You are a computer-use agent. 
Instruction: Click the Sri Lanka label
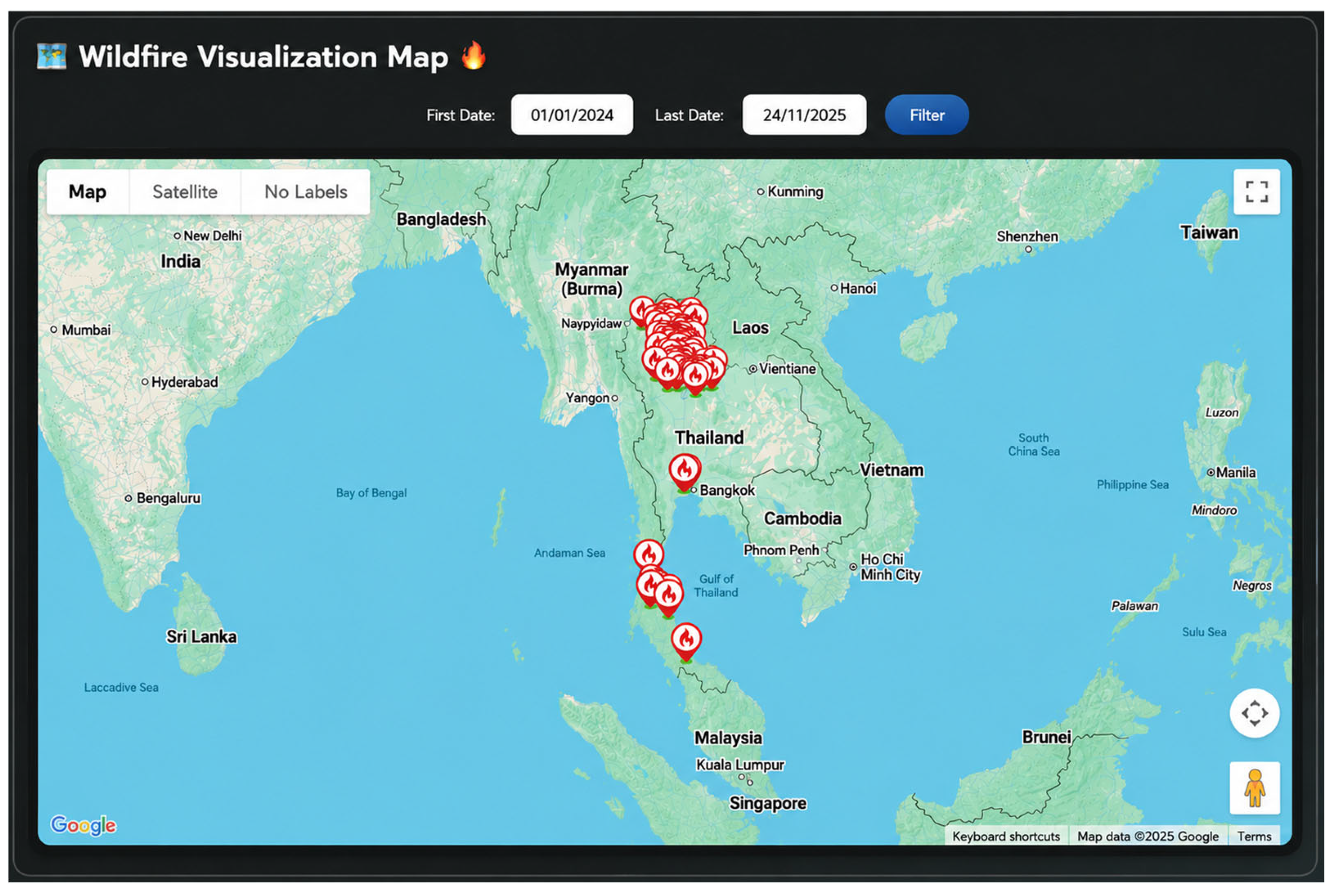[201, 637]
